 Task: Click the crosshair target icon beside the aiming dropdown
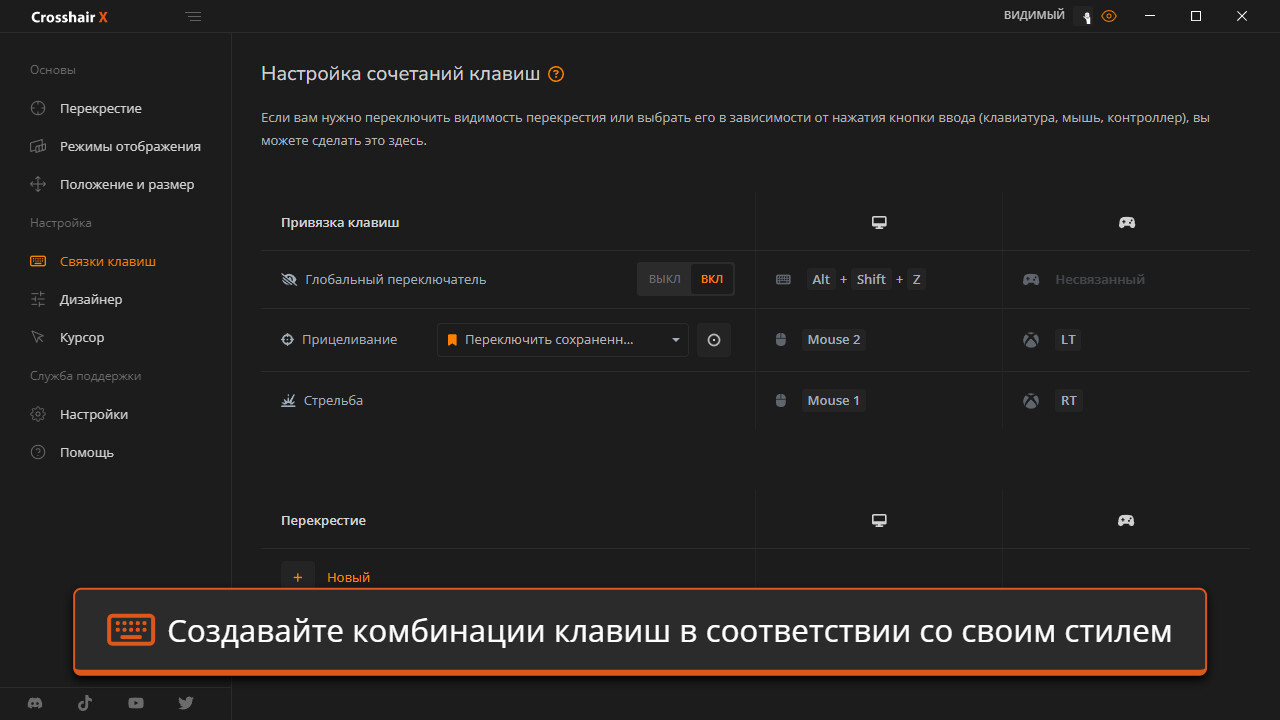pos(714,339)
